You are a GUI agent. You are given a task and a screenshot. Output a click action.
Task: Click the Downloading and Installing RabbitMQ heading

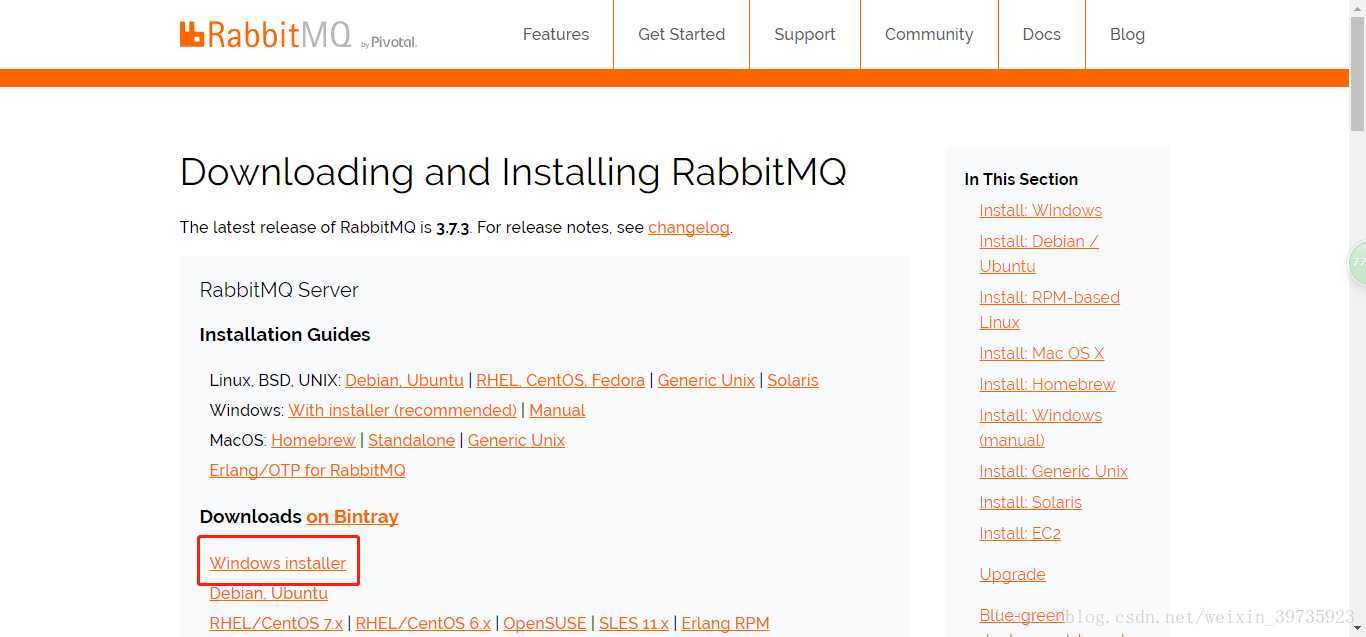coord(513,172)
